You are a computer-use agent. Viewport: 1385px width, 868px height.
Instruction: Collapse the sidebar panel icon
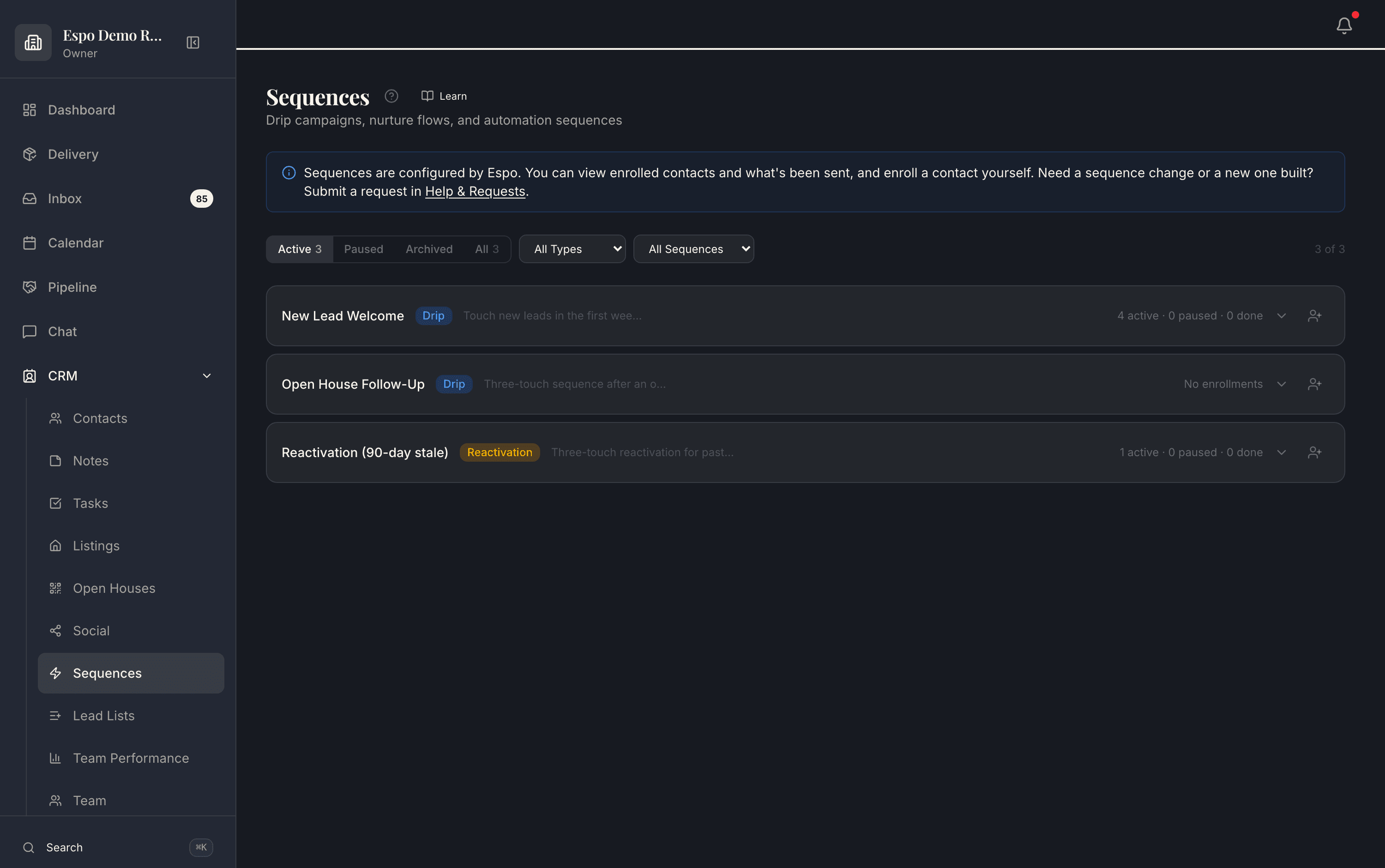[x=193, y=42]
